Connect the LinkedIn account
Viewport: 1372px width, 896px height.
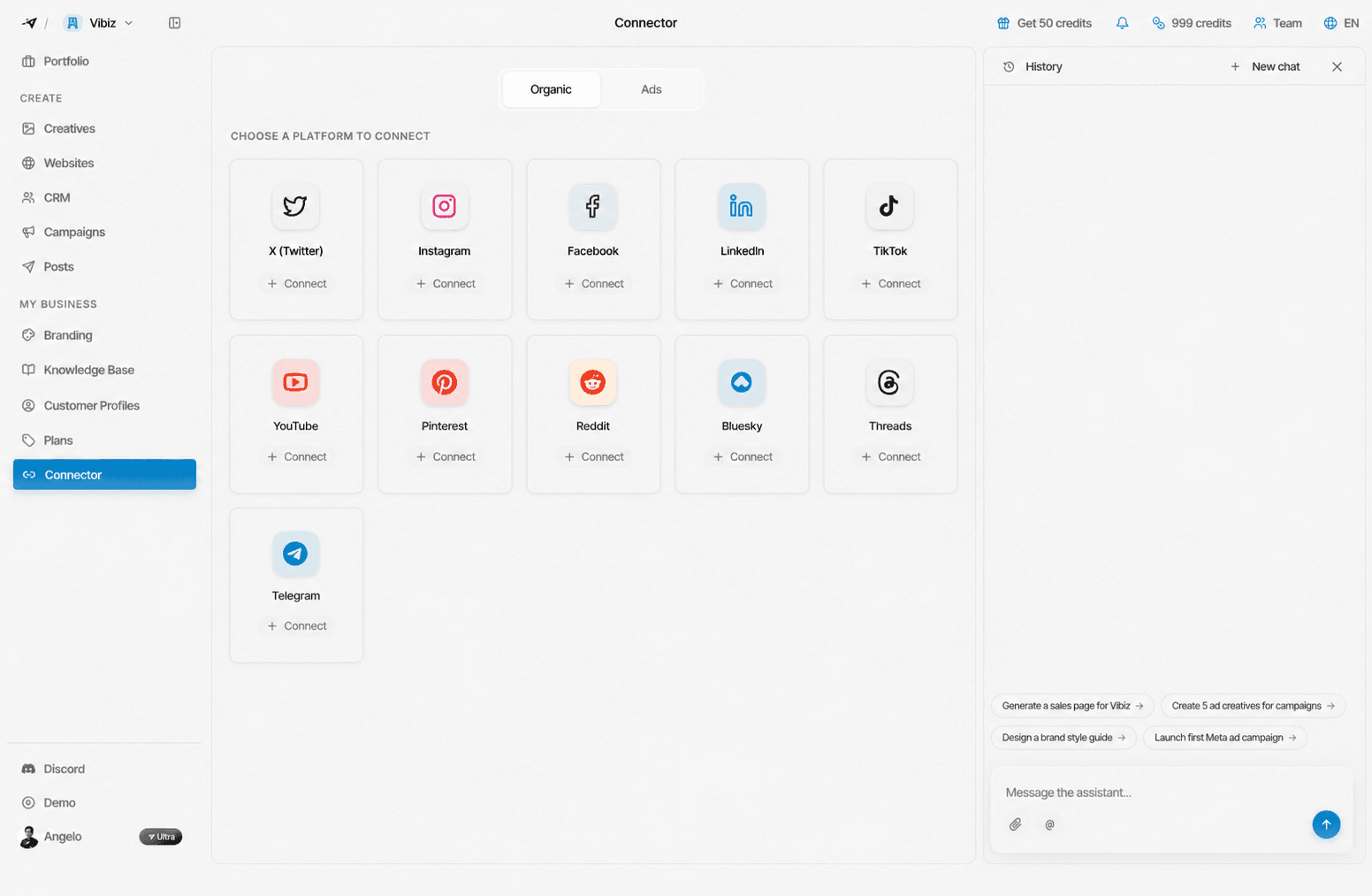[742, 284]
